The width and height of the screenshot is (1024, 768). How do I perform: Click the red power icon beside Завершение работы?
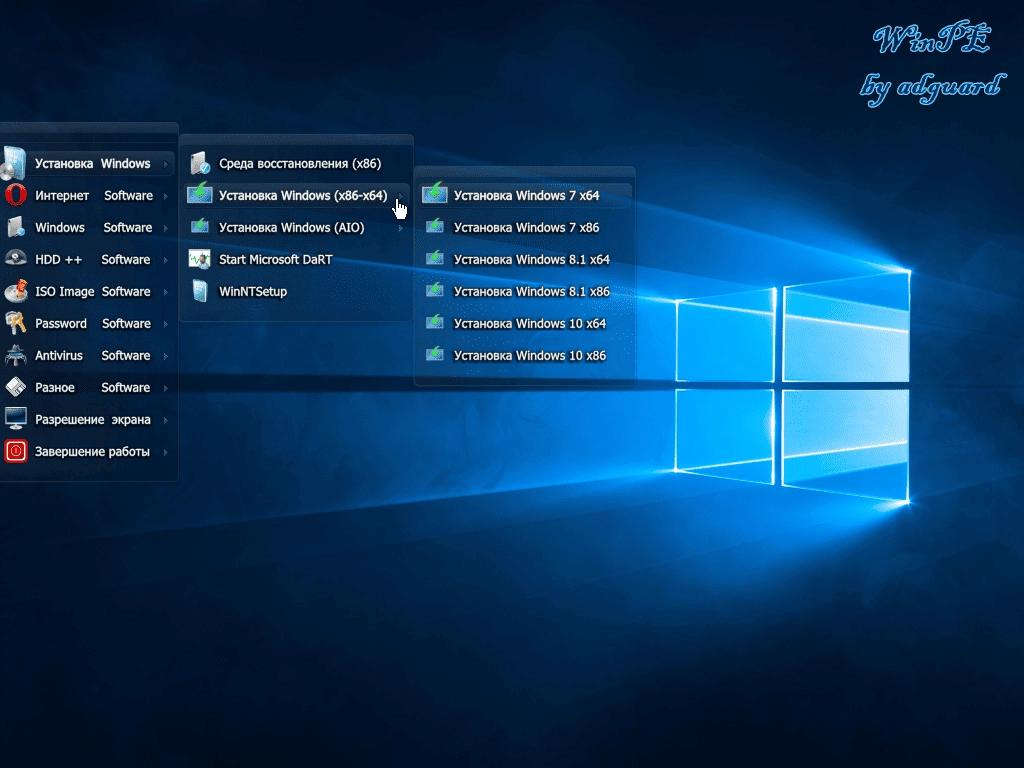click(16, 451)
